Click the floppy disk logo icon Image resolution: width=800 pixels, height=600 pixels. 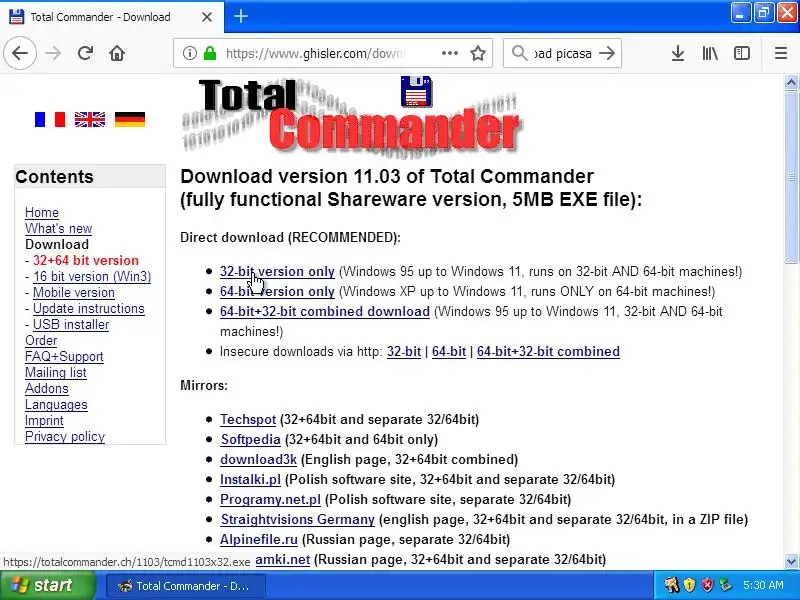pyautogui.click(x=416, y=91)
